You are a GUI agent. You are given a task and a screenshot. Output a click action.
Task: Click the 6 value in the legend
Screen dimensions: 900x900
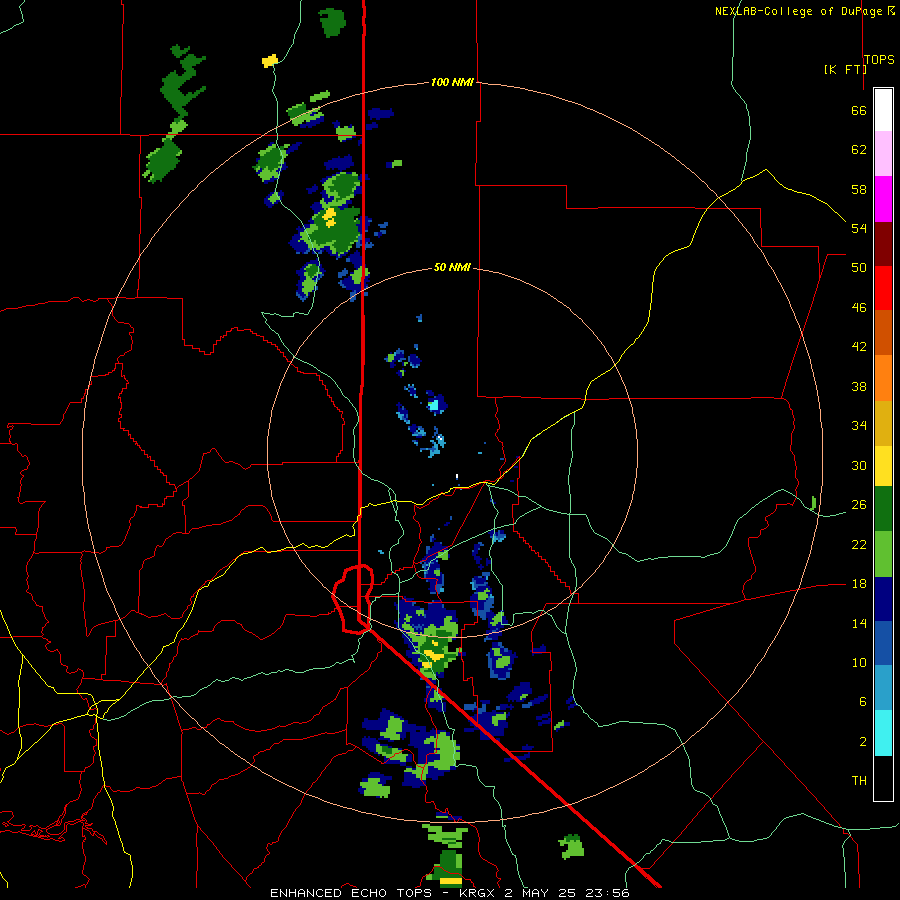pos(863,702)
